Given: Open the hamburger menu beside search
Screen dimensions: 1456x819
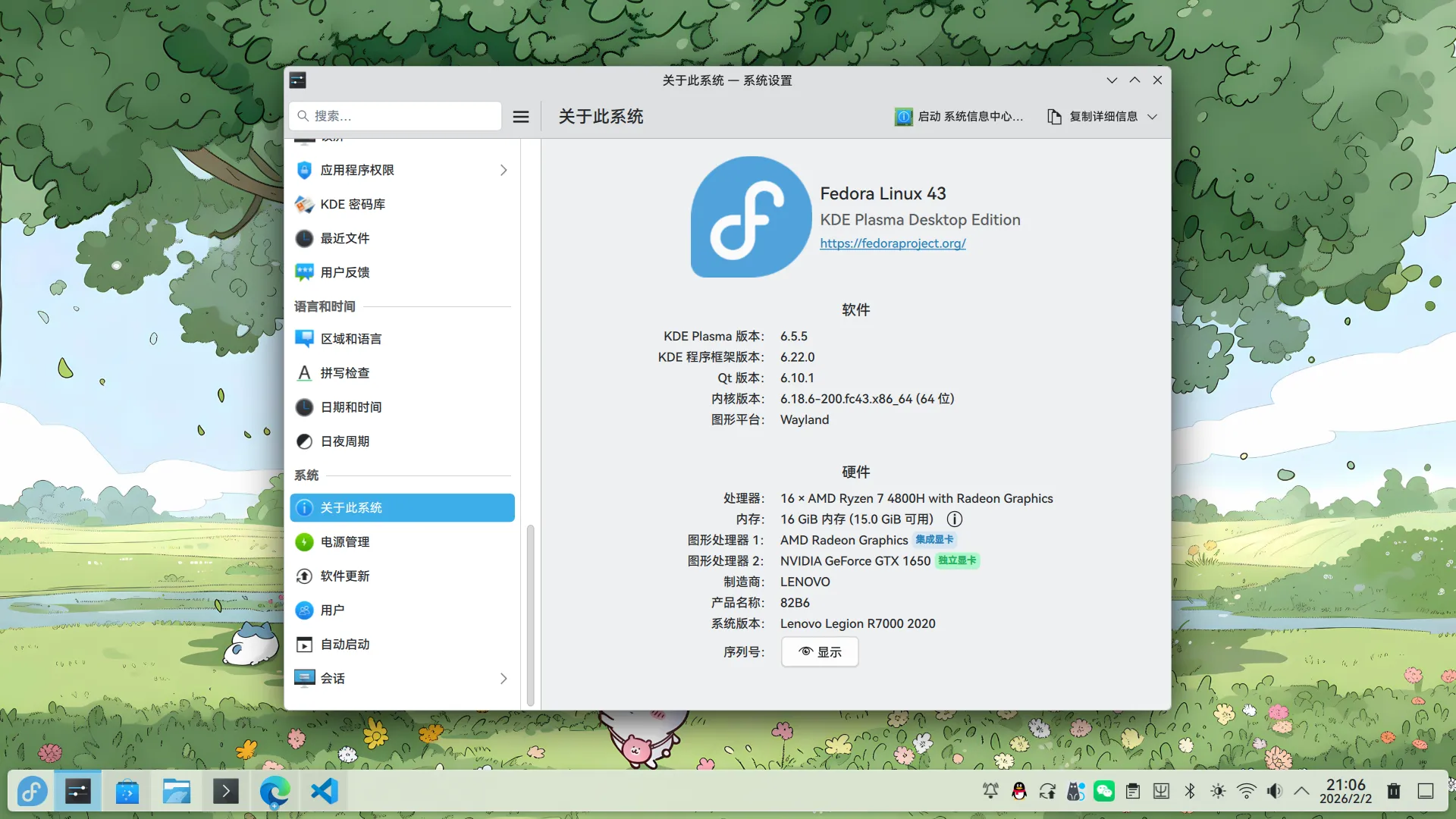Looking at the screenshot, I should click(521, 116).
